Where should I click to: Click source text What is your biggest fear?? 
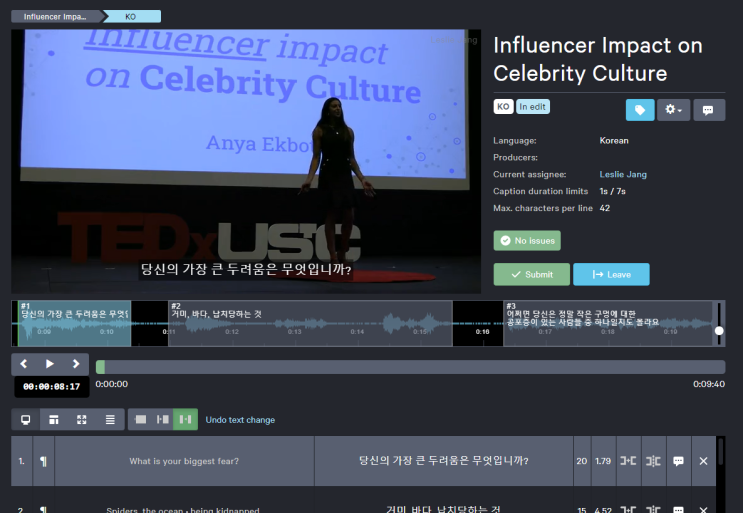click(x=184, y=461)
